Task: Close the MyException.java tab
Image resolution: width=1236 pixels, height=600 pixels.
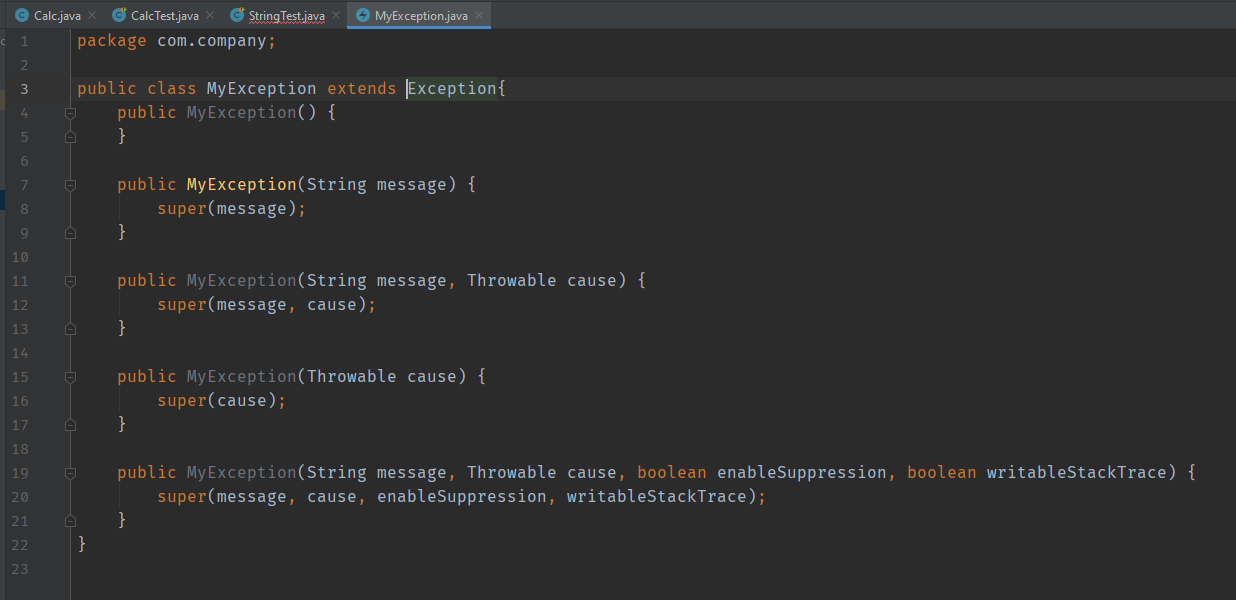Action: [479, 16]
